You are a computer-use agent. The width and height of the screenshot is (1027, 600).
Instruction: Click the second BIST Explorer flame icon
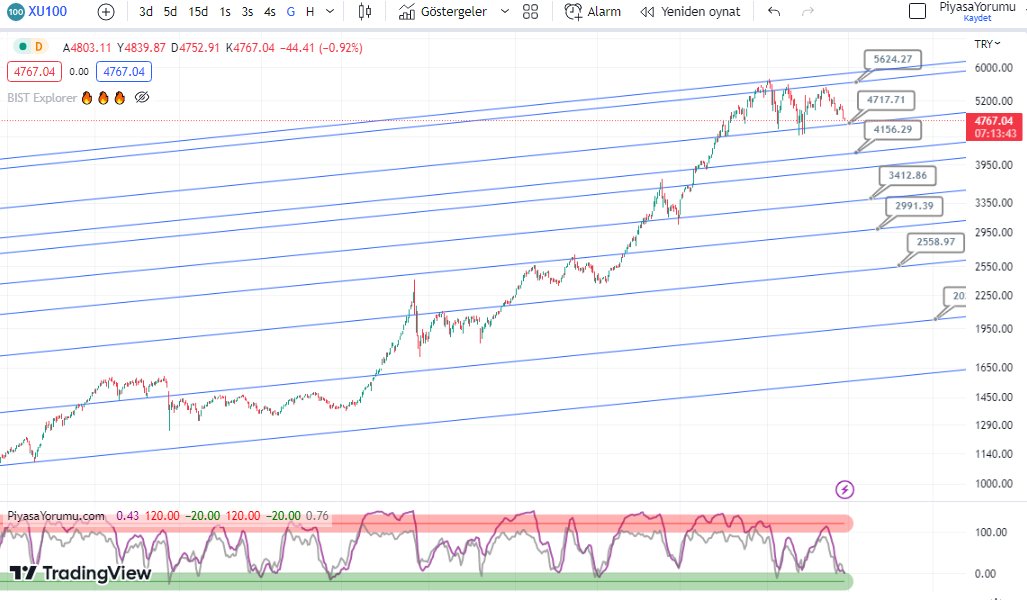tap(103, 98)
